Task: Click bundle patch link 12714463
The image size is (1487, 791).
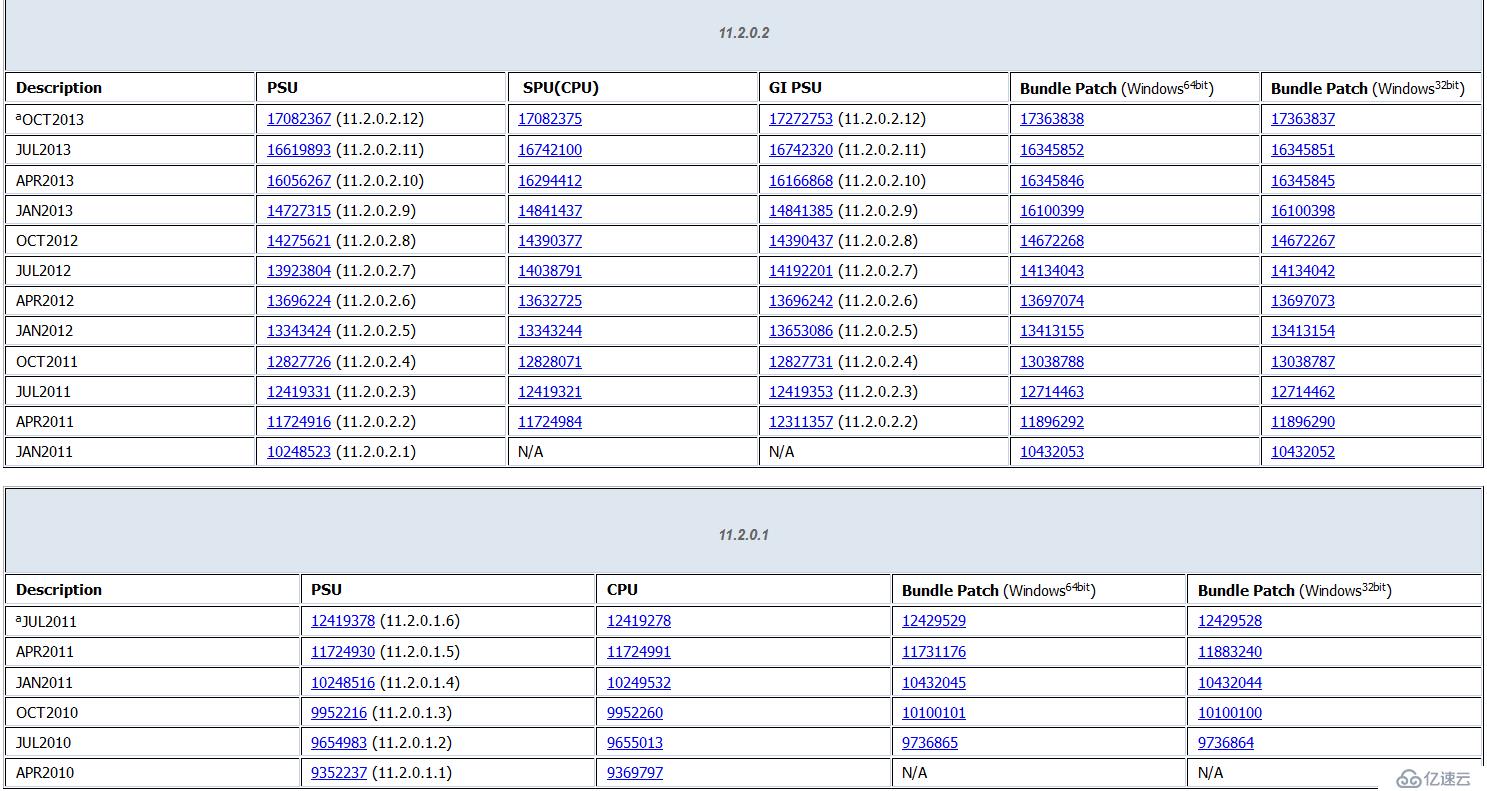Action: (1052, 392)
